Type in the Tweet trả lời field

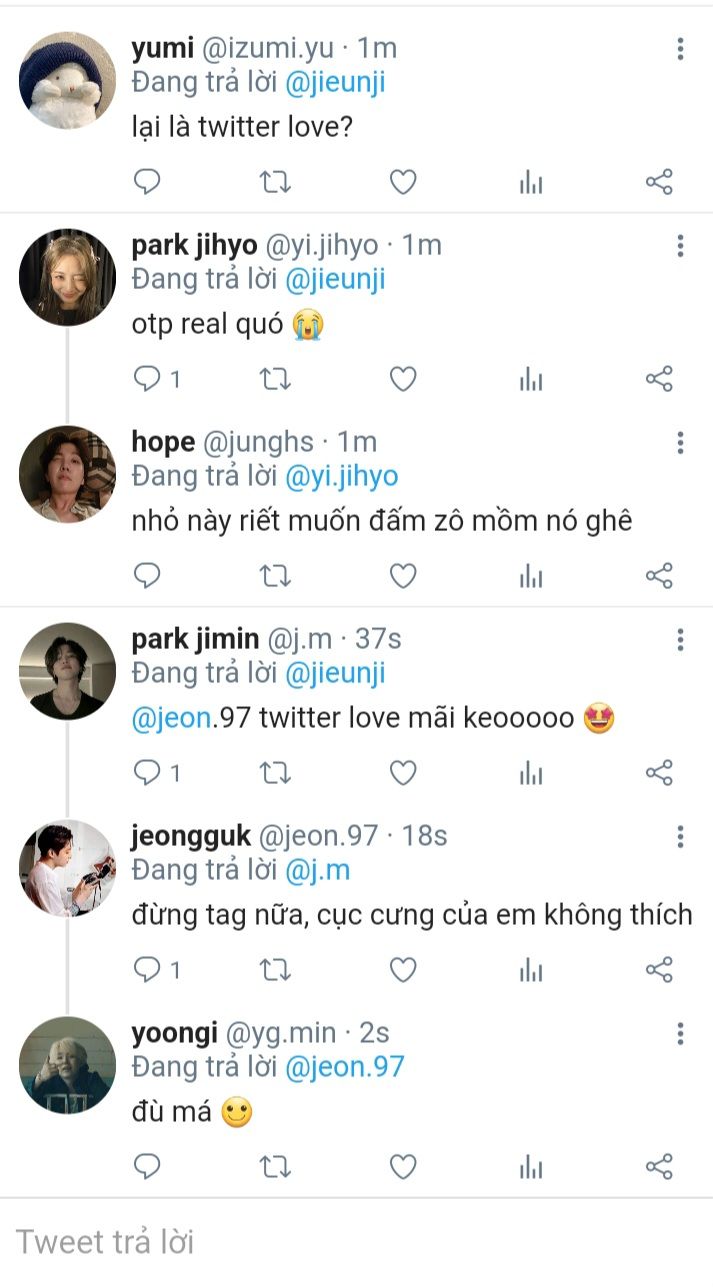click(x=356, y=1242)
